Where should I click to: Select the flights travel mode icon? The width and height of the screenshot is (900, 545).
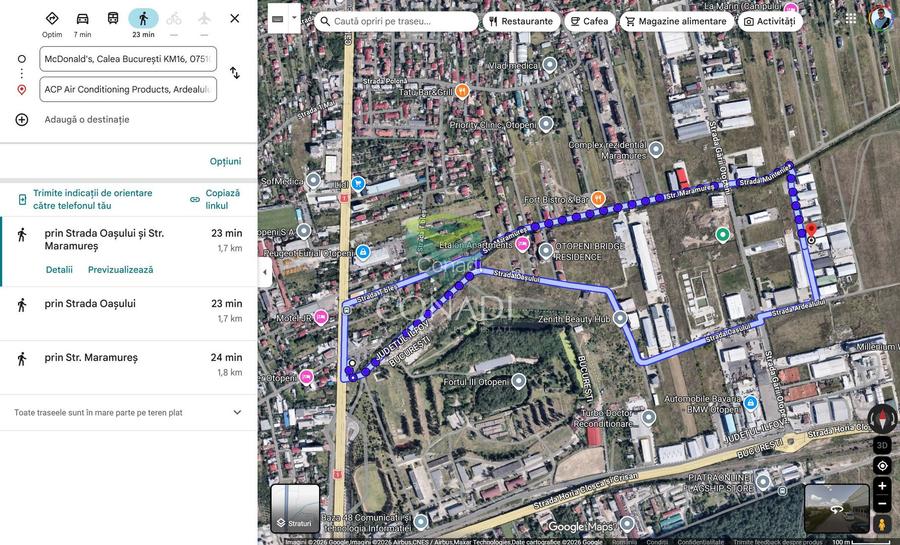[204, 18]
